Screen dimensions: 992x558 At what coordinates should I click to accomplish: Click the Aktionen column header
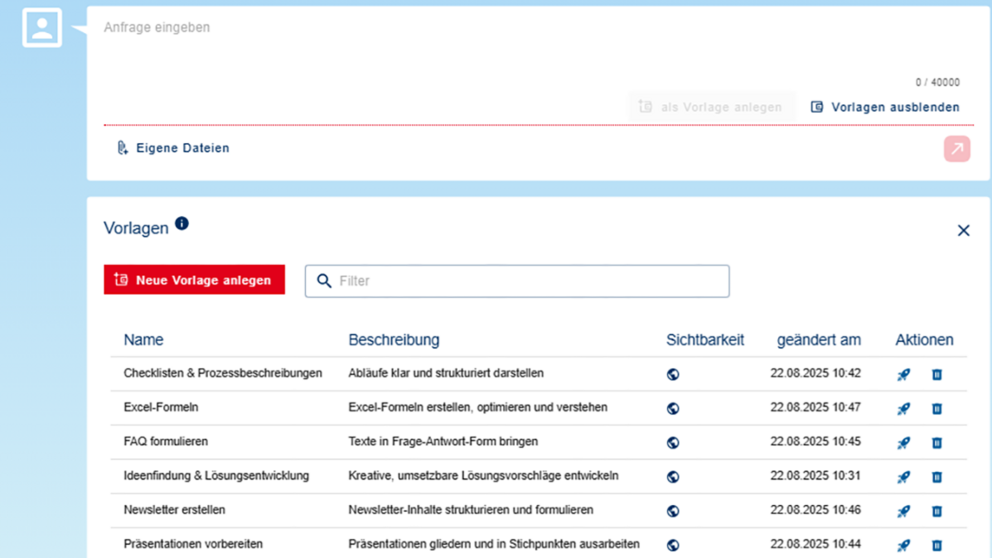click(x=924, y=340)
